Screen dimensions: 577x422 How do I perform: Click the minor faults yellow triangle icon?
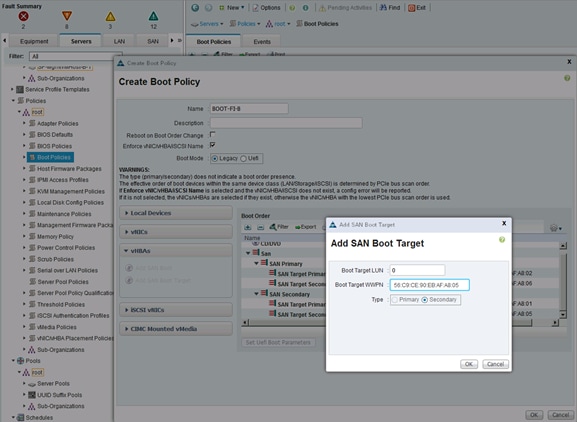[x=110, y=17]
